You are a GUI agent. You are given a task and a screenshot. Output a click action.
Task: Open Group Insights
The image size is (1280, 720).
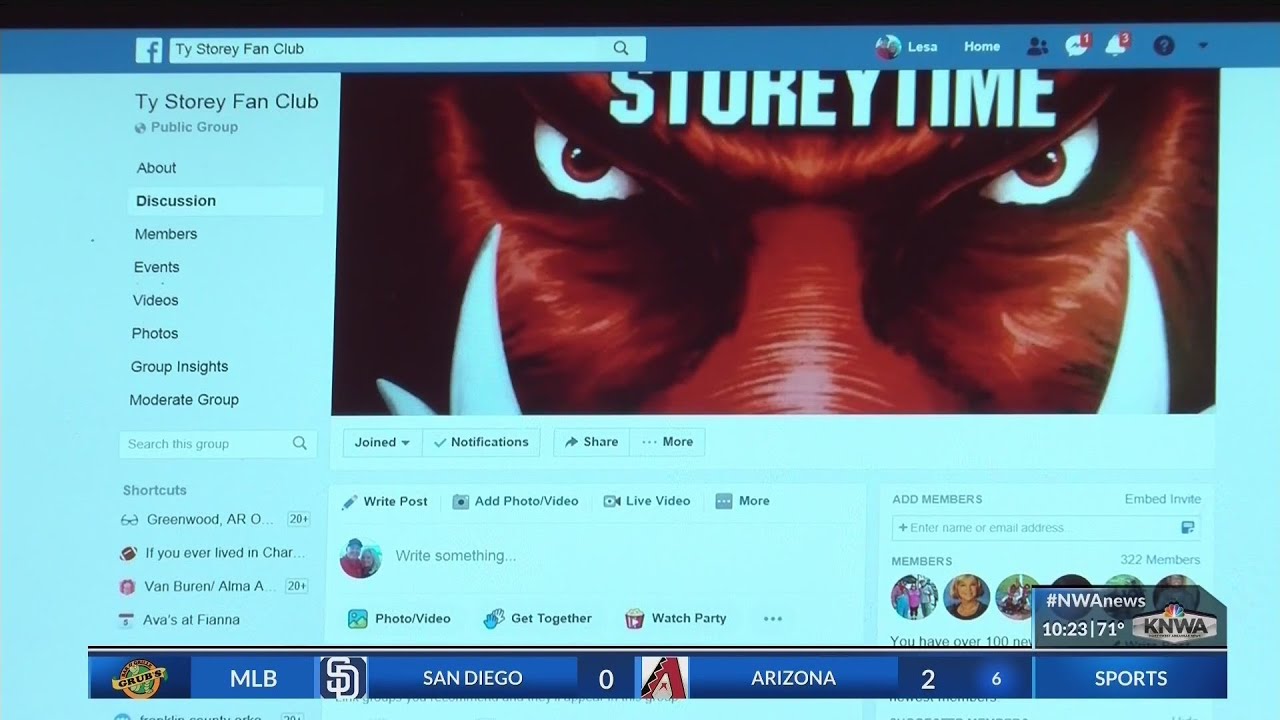point(179,366)
